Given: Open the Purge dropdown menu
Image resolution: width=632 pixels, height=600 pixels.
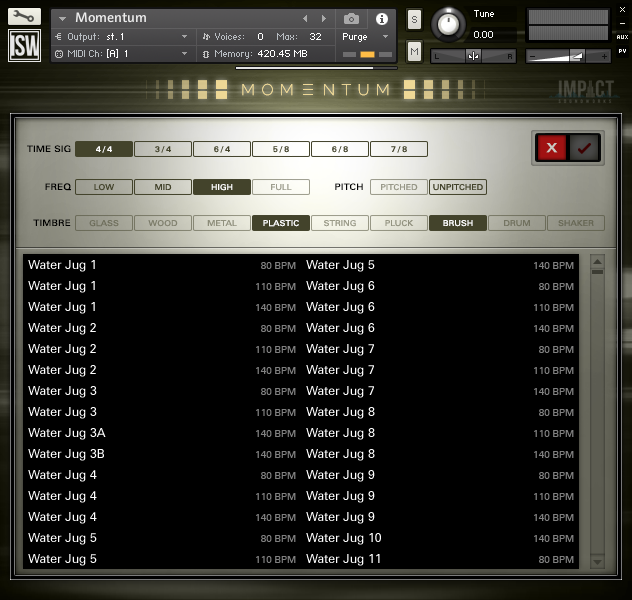Looking at the screenshot, I should pyautogui.click(x=365, y=37).
